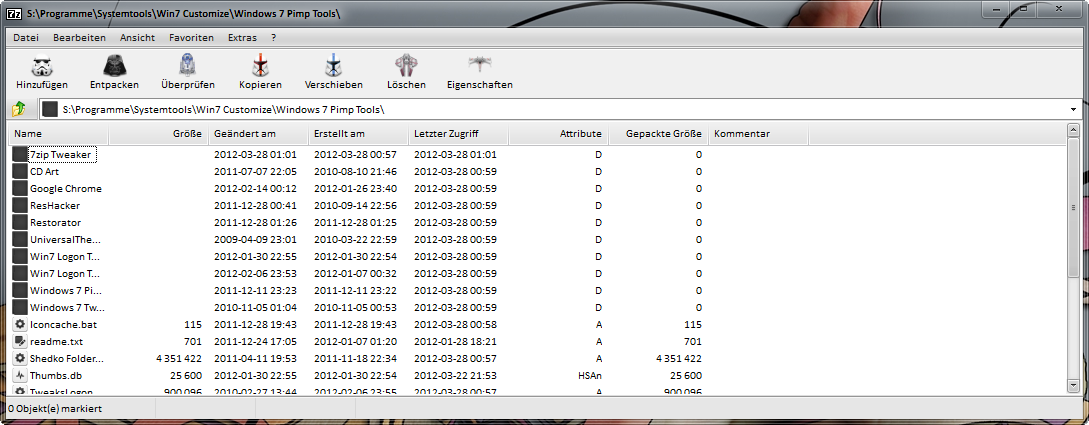Image resolution: width=1089 pixels, height=425 pixels.
Task: Click the 2010-08-10 21:46 created date of CD Art
Action: [356, 172]
